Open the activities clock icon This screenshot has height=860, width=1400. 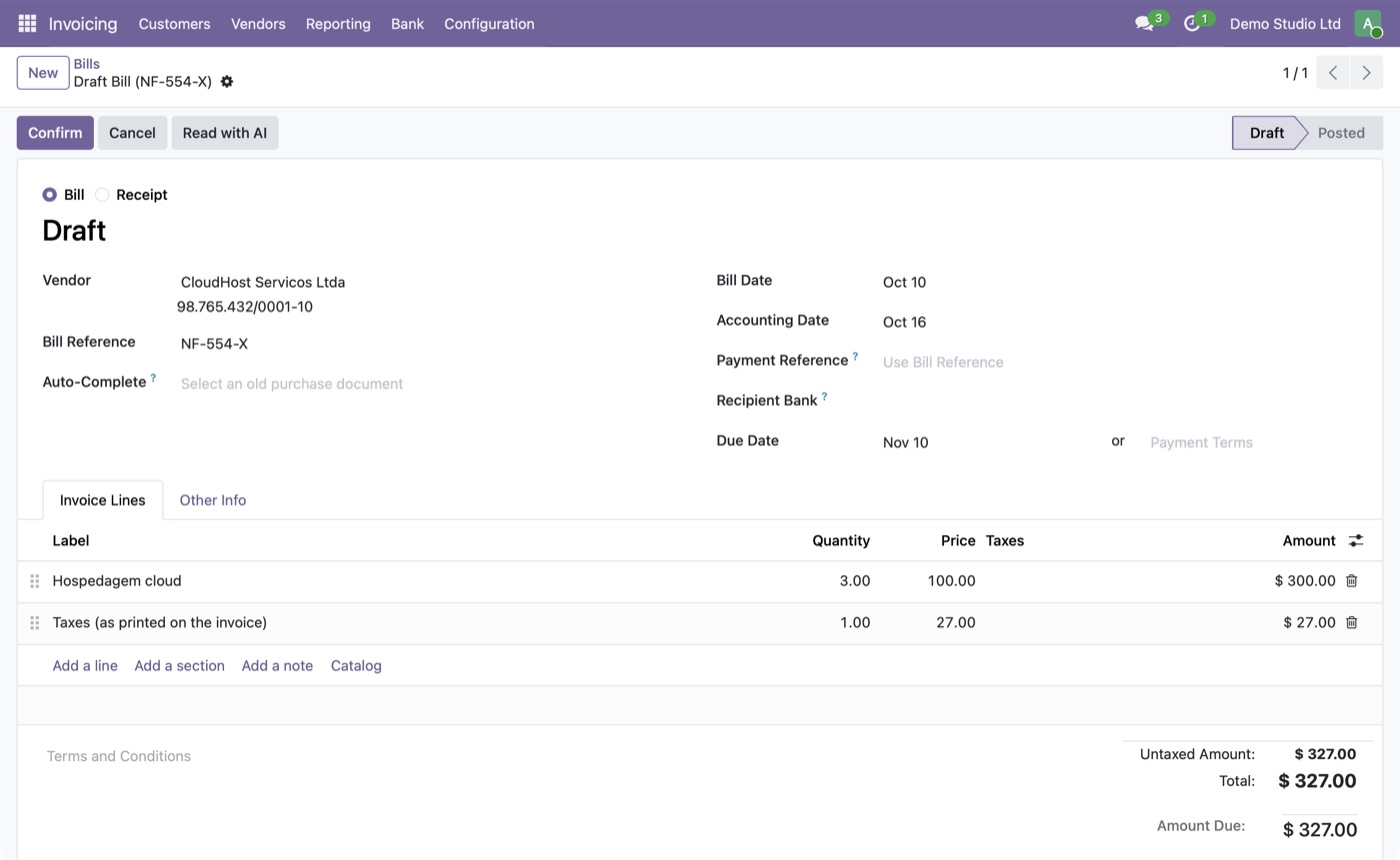(x=1191, y=23)
